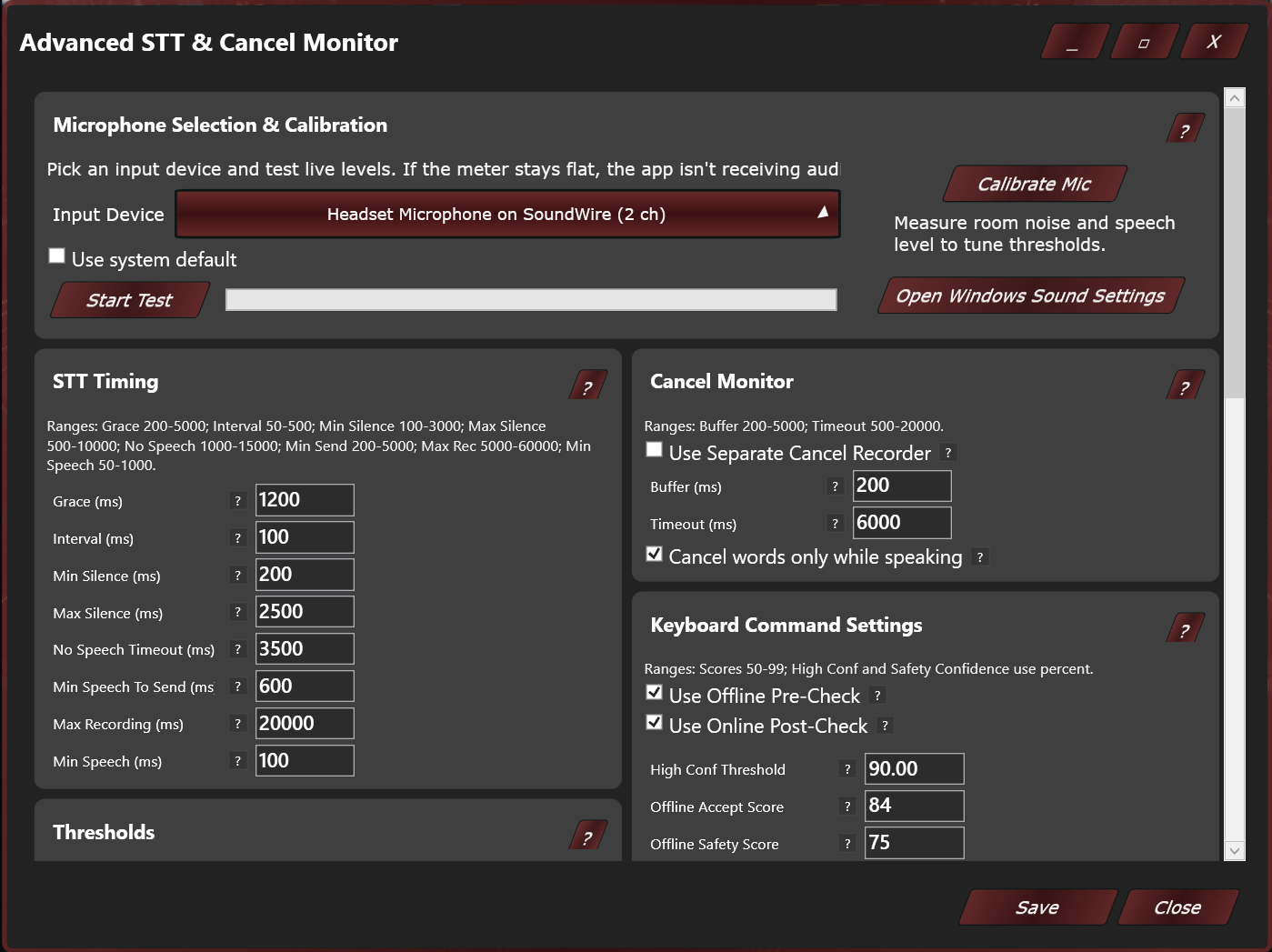Click the Cancel Monitor Timeout (ms) field

pyautogui.click(x=902, y=523)
